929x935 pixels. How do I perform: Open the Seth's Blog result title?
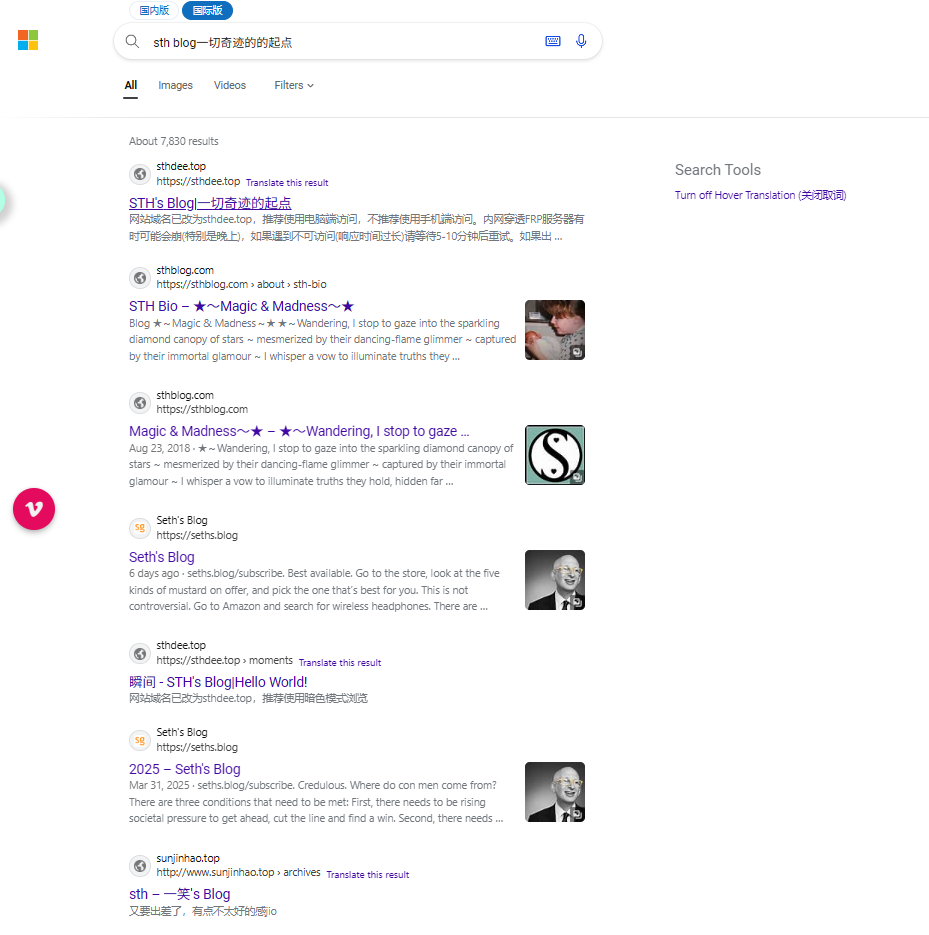[x=162, y=557]
